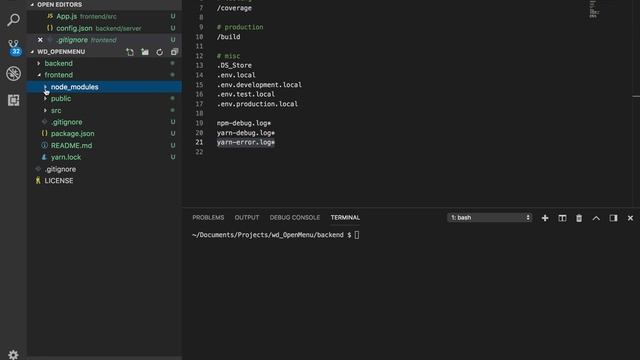This screenshot has width=640, height=360.
Task: Click line 13 '.DS_Store' text
Action: coord(234,65)
